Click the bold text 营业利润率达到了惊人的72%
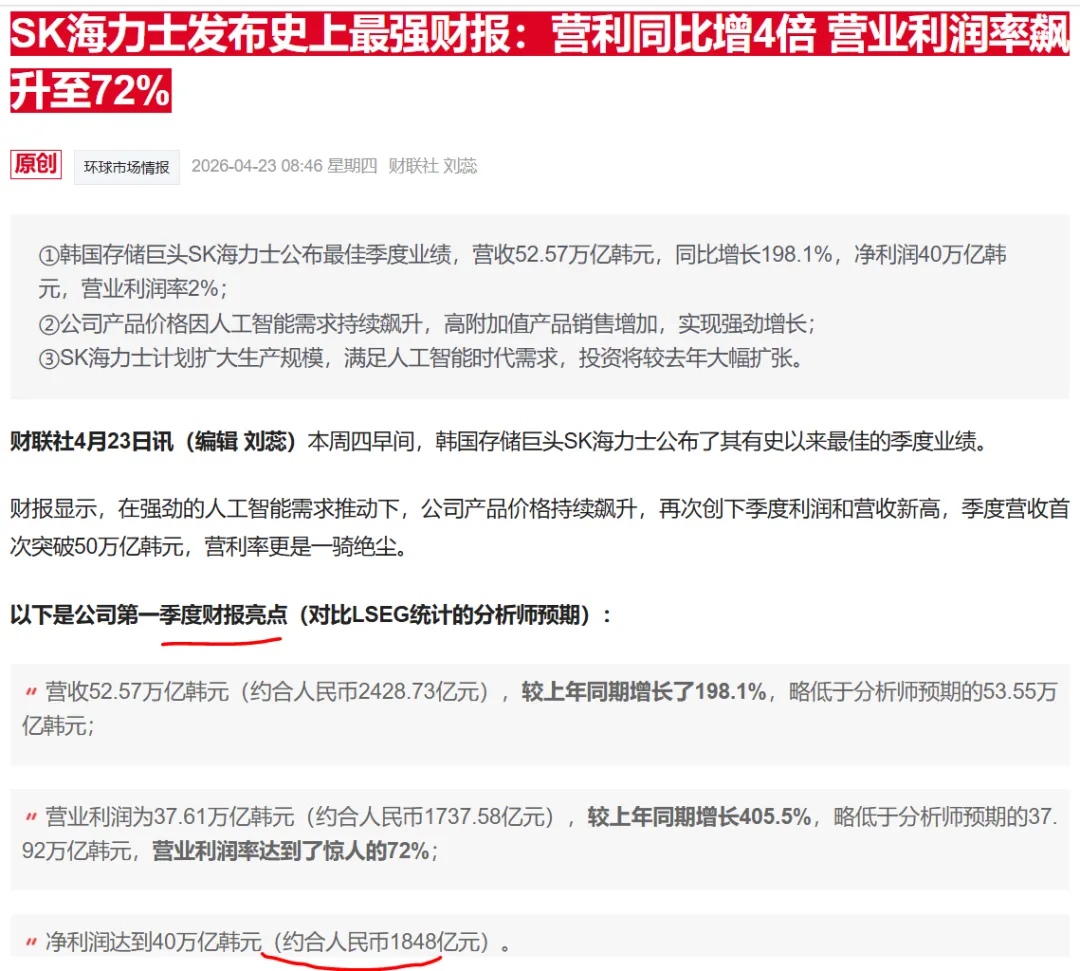1080x971 pixels. pos(291,851)
